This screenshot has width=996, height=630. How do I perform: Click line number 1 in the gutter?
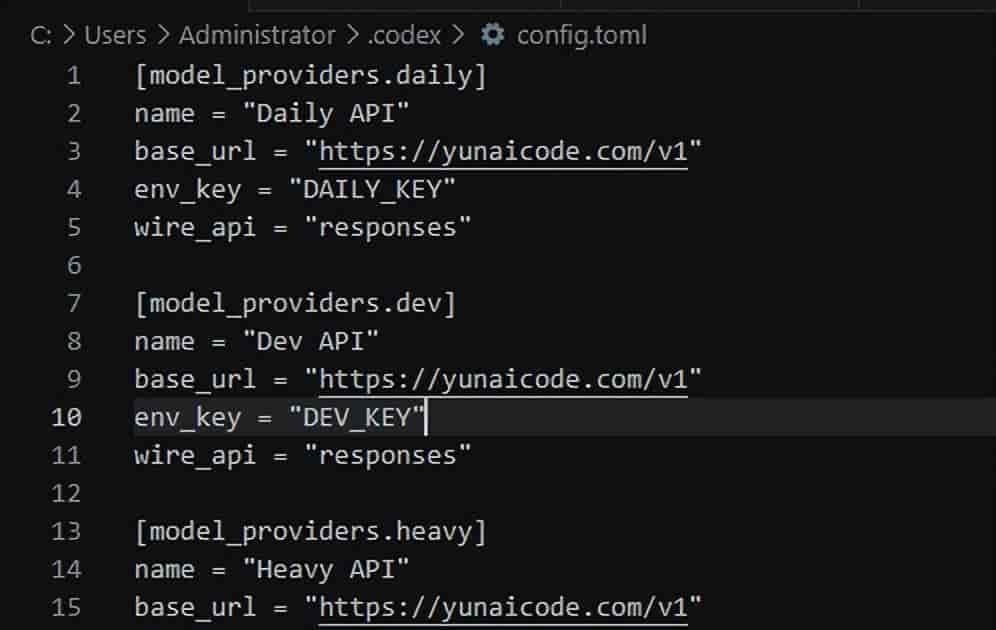(x=74, y=76)
